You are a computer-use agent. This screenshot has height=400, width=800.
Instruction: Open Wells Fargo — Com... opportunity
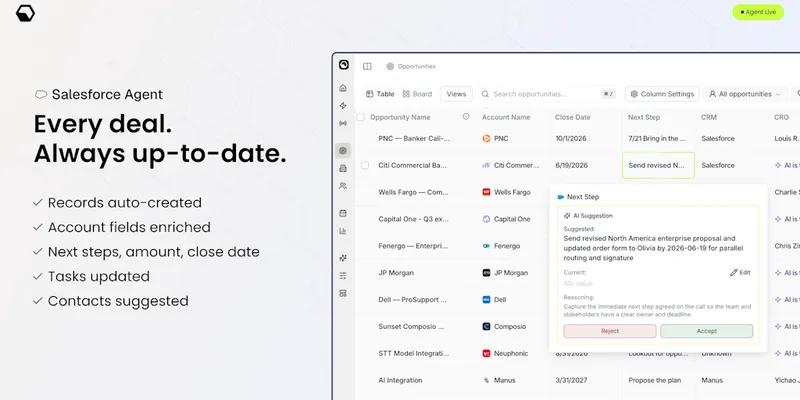pyautogui.click(x=413, y=192)
